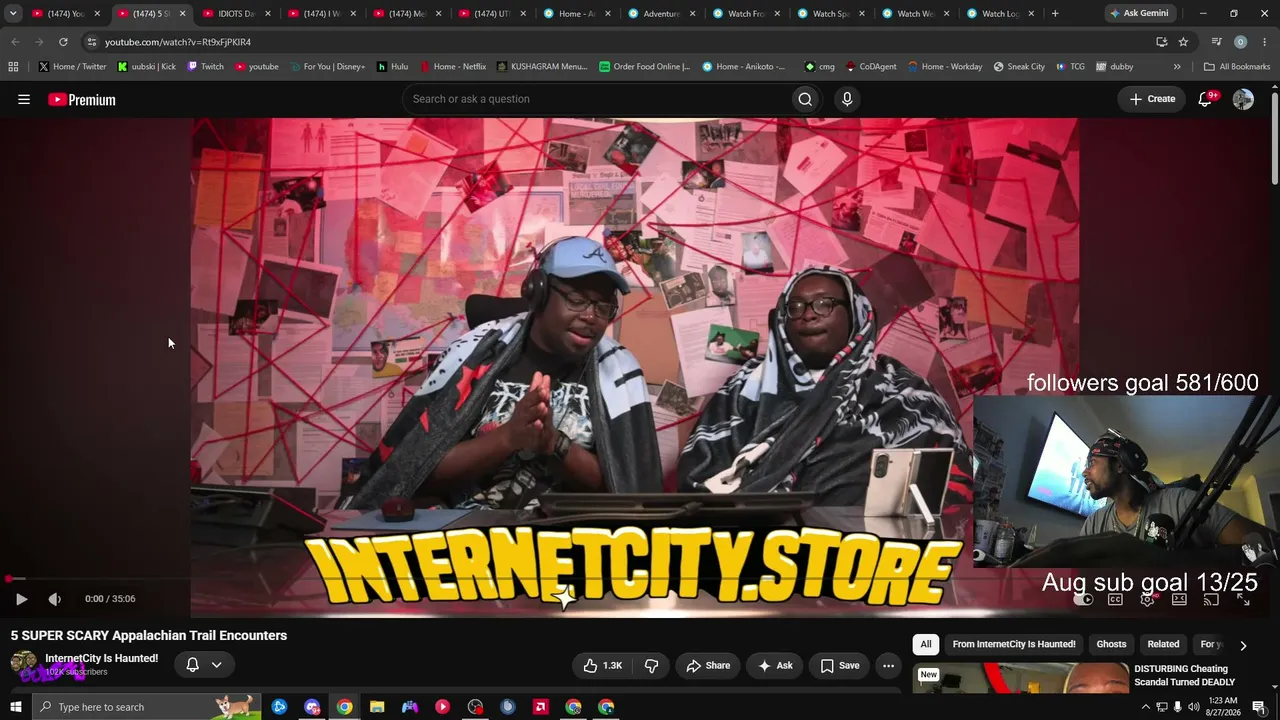Open the Hulu bookmark

[392, 67]
